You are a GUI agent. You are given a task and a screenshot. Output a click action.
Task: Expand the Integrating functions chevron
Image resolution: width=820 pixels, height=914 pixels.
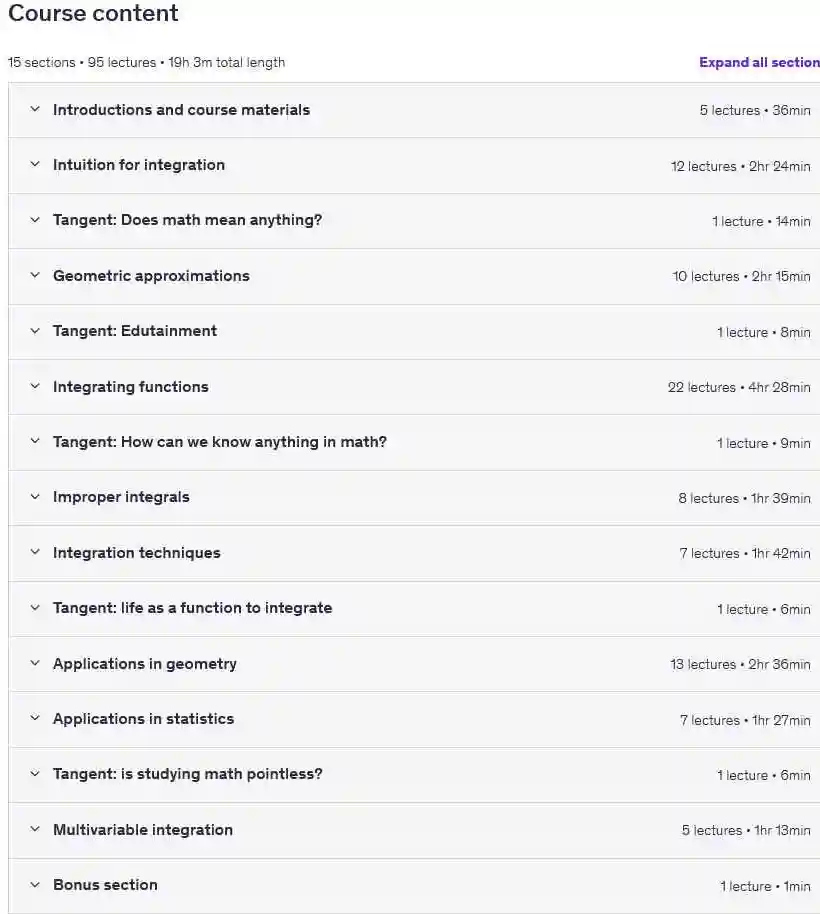35,386
